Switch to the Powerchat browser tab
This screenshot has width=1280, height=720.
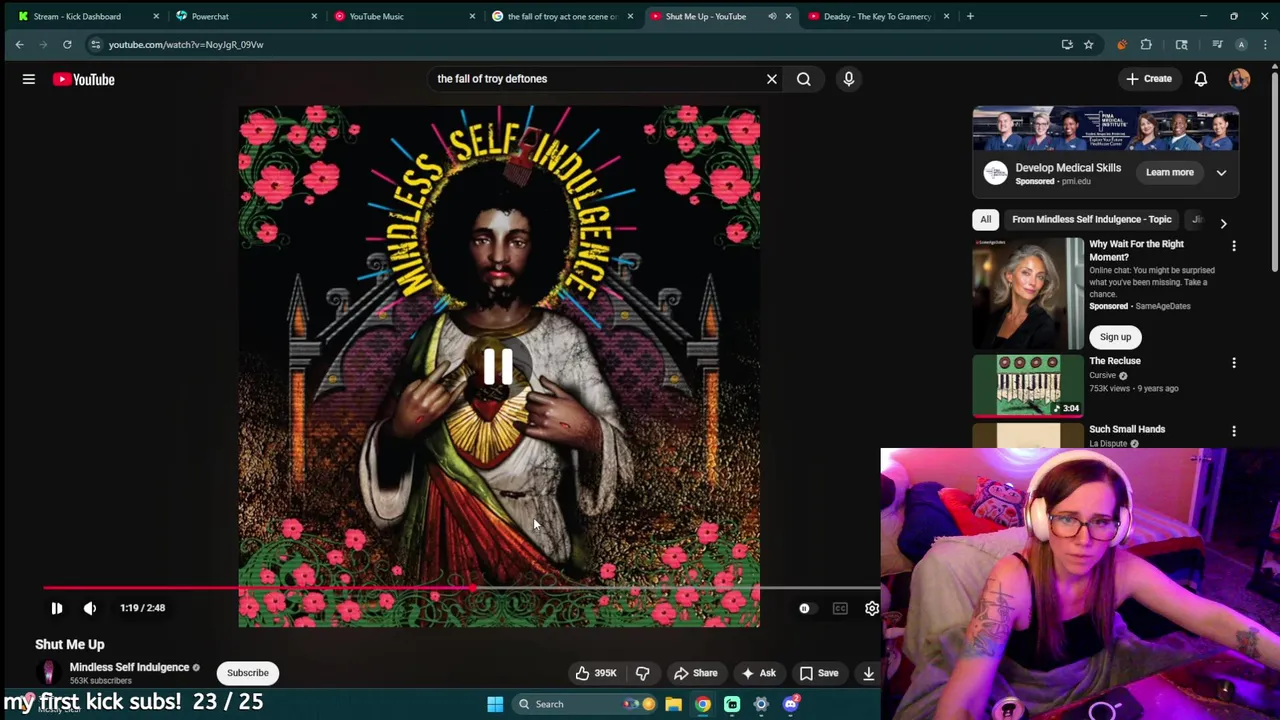pyautogui.click(x=210, y=16)
